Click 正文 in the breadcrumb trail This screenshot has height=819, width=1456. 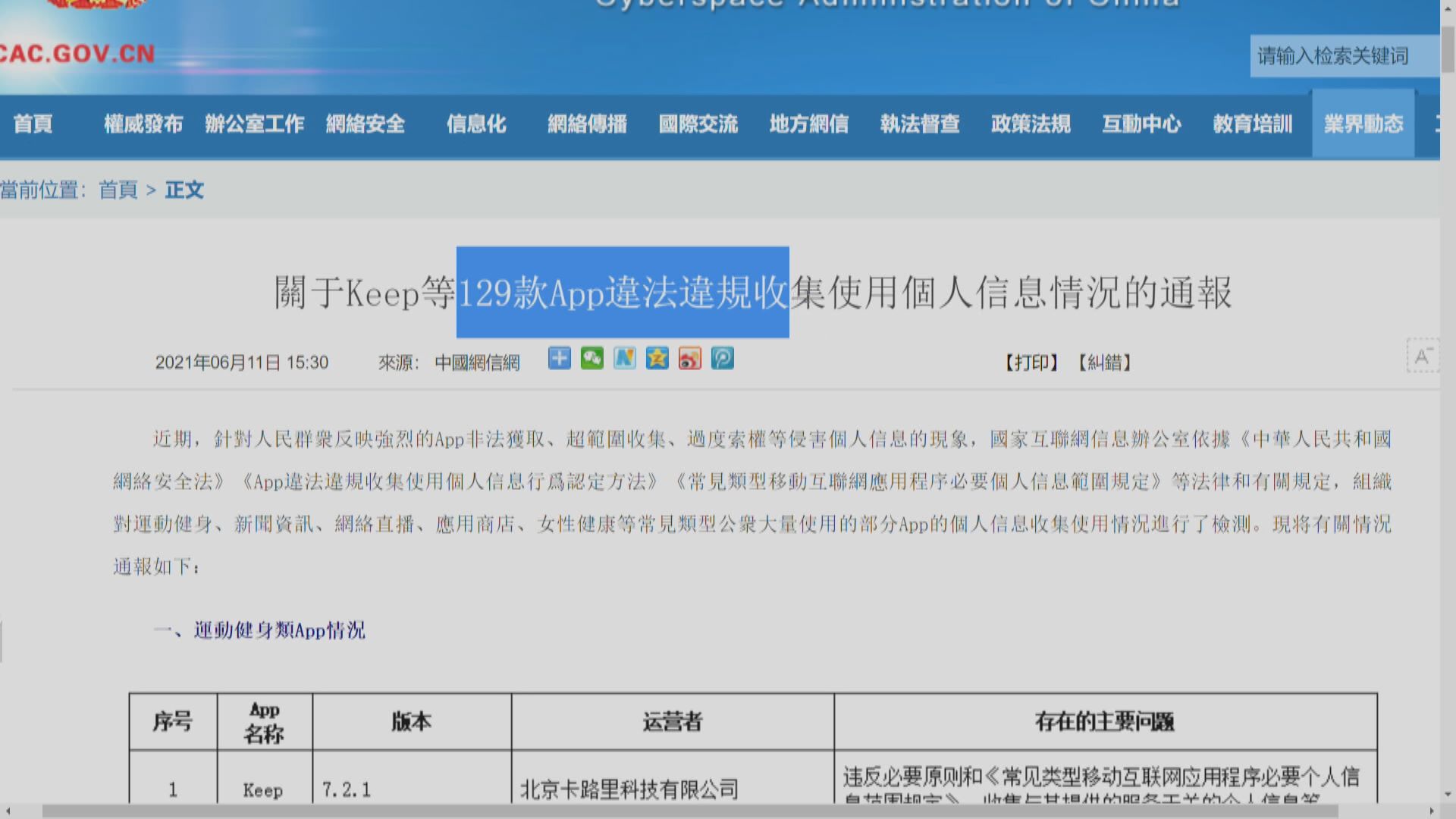pos(184,191)
